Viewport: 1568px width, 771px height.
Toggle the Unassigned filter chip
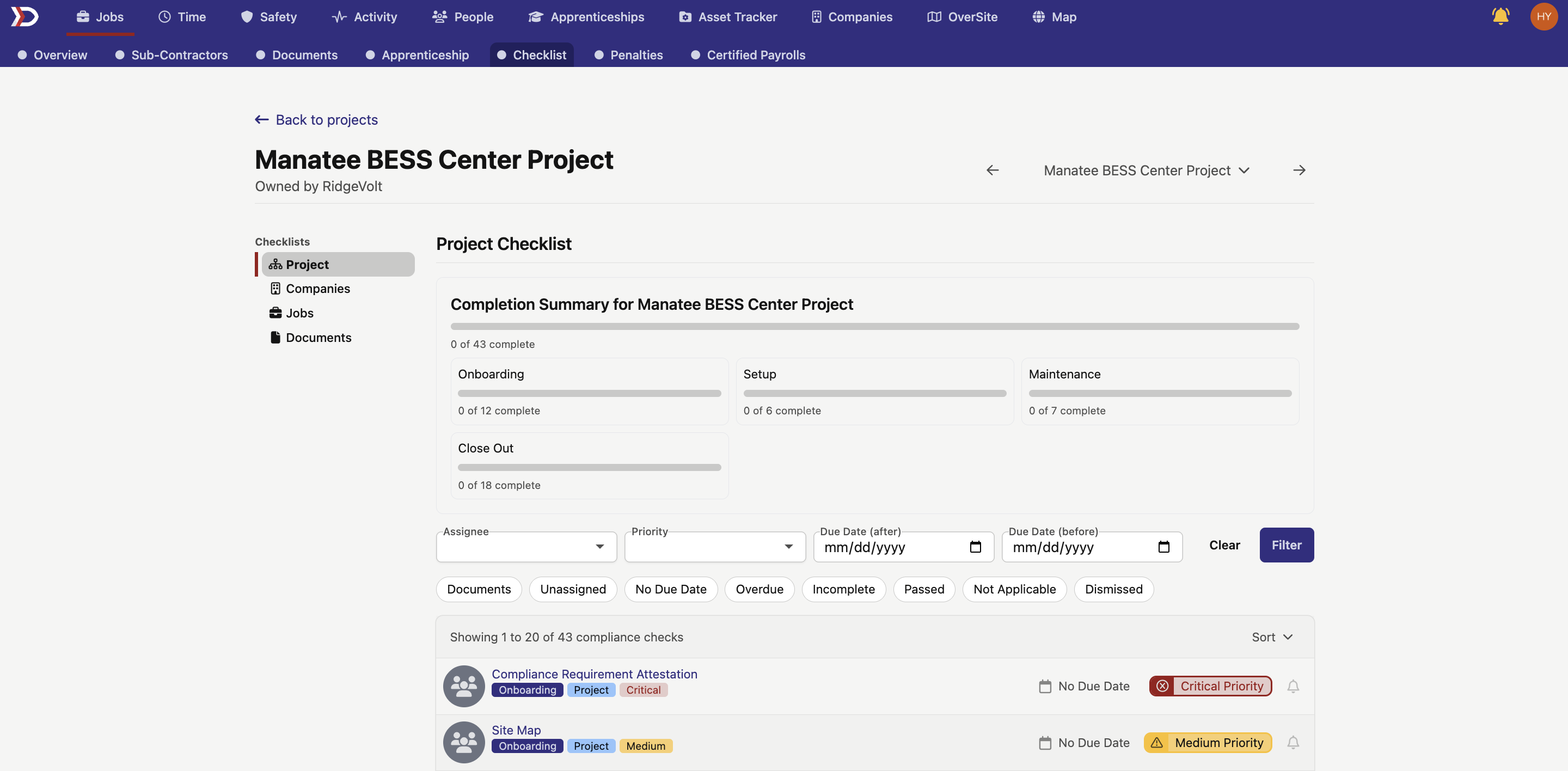point(572,589)
